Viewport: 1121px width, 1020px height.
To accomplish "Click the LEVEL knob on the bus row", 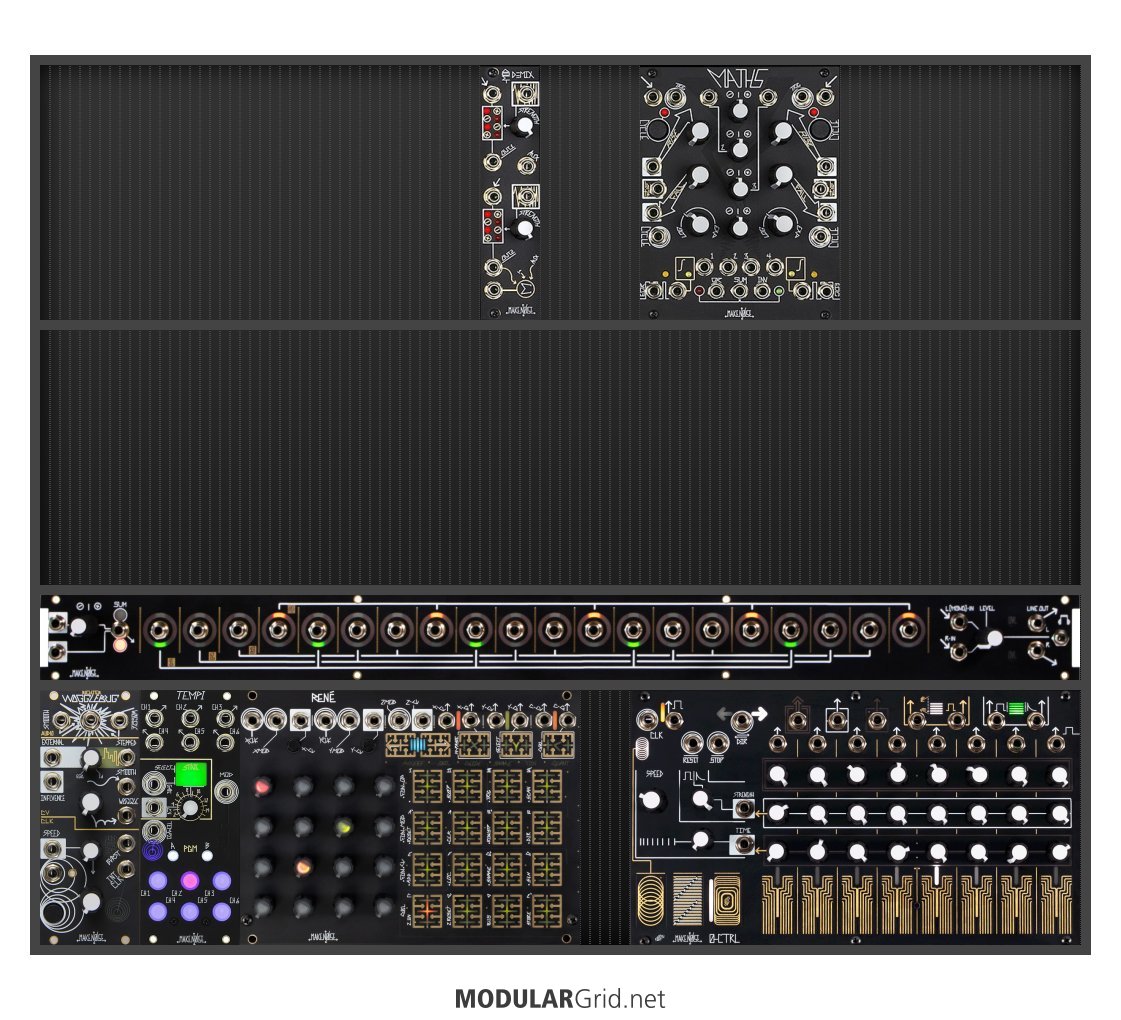I will point(994,638).
